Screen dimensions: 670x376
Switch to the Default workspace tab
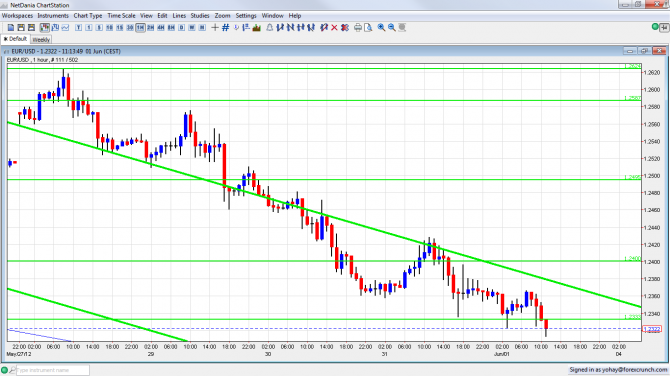pos(15,39)
